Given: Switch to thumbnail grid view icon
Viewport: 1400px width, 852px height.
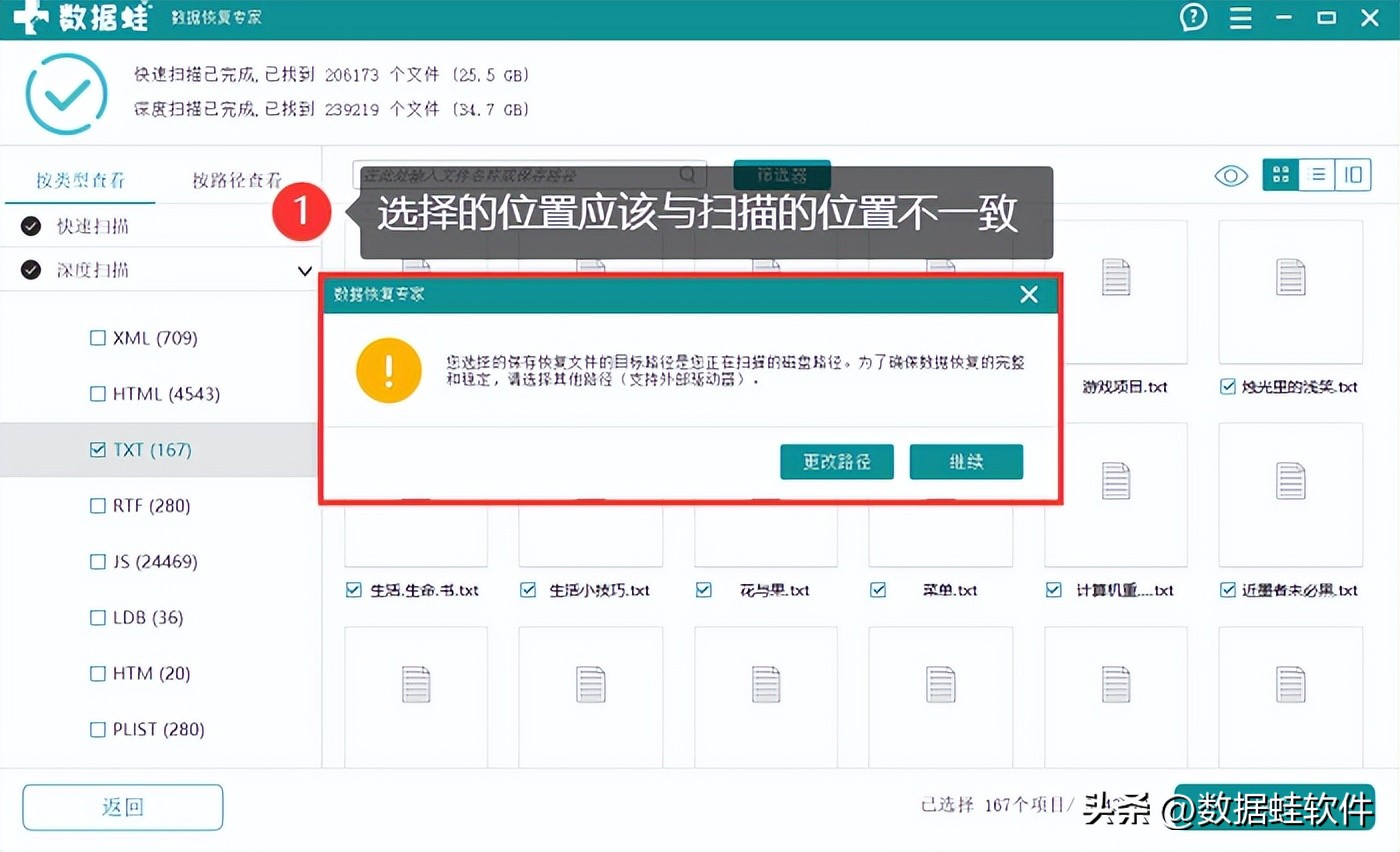Looking at the screenshot, I should tap(1280, 175).
